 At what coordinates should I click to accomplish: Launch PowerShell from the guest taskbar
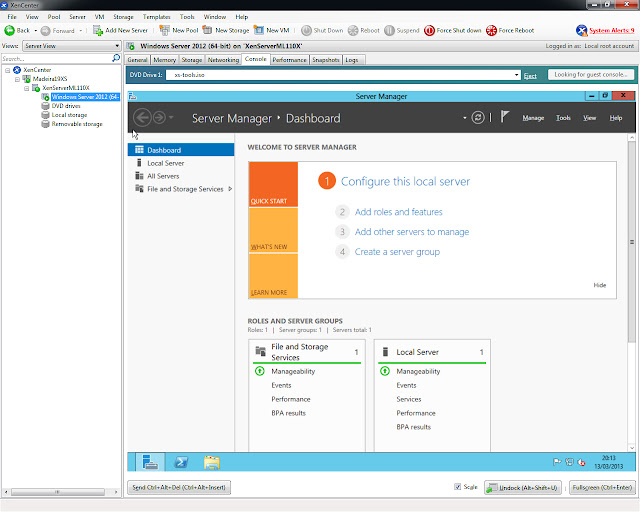(x=181, y=462)
